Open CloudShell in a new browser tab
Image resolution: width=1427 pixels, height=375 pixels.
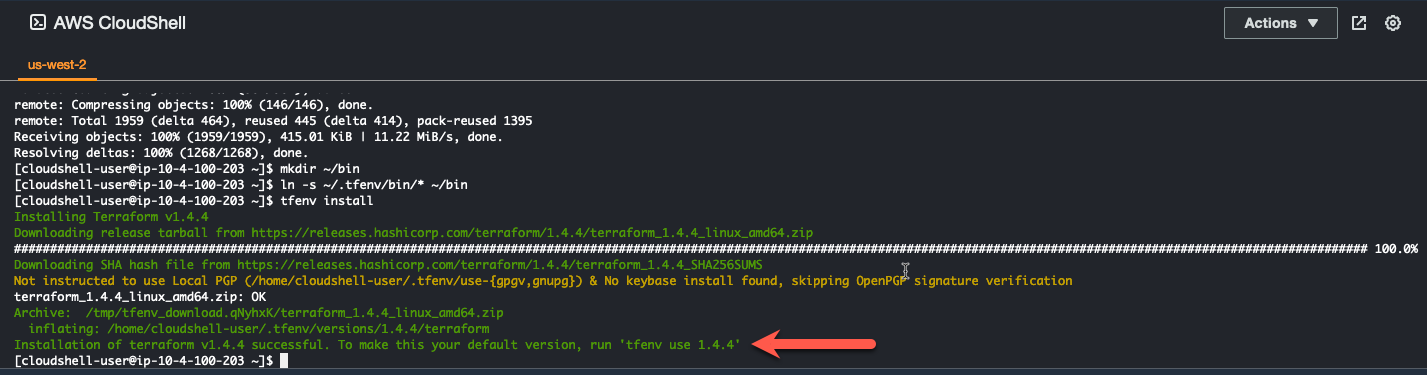coord(1359,23)
